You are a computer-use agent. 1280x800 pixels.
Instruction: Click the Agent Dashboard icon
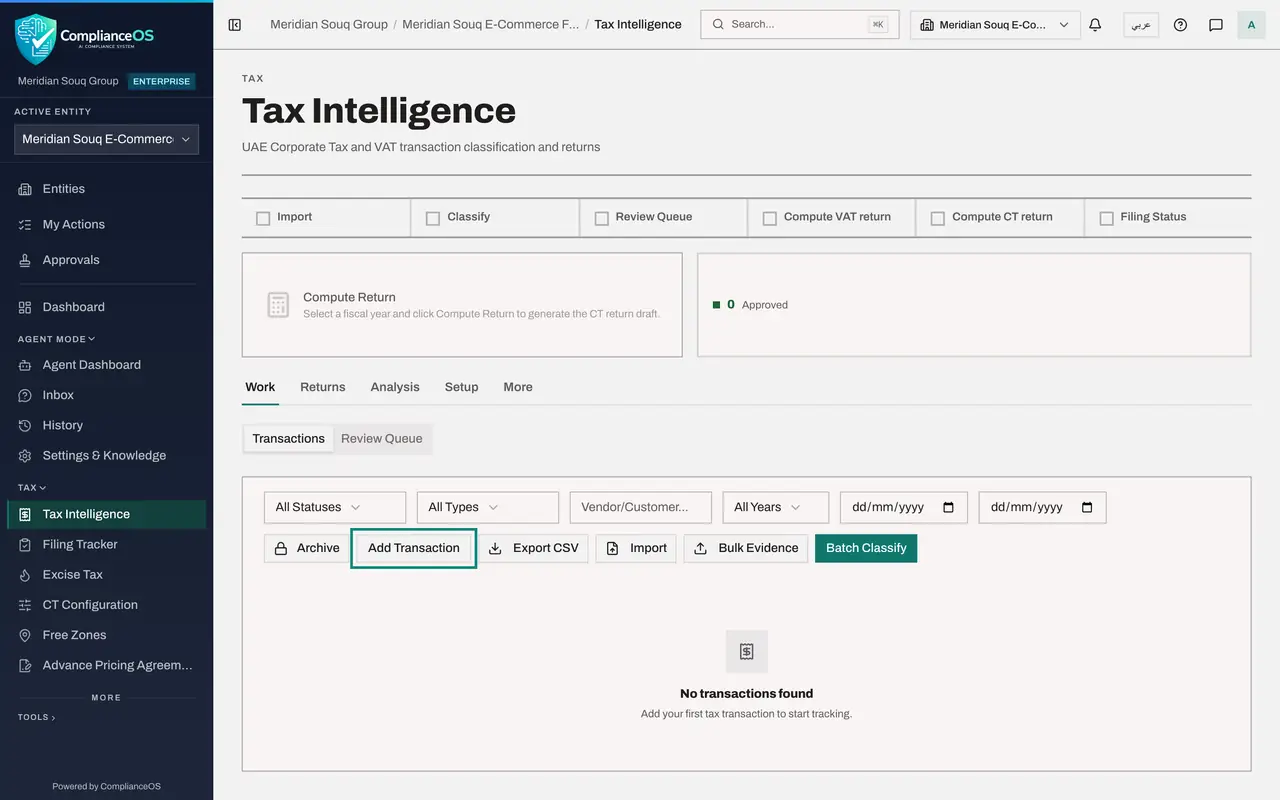[25, 365]
